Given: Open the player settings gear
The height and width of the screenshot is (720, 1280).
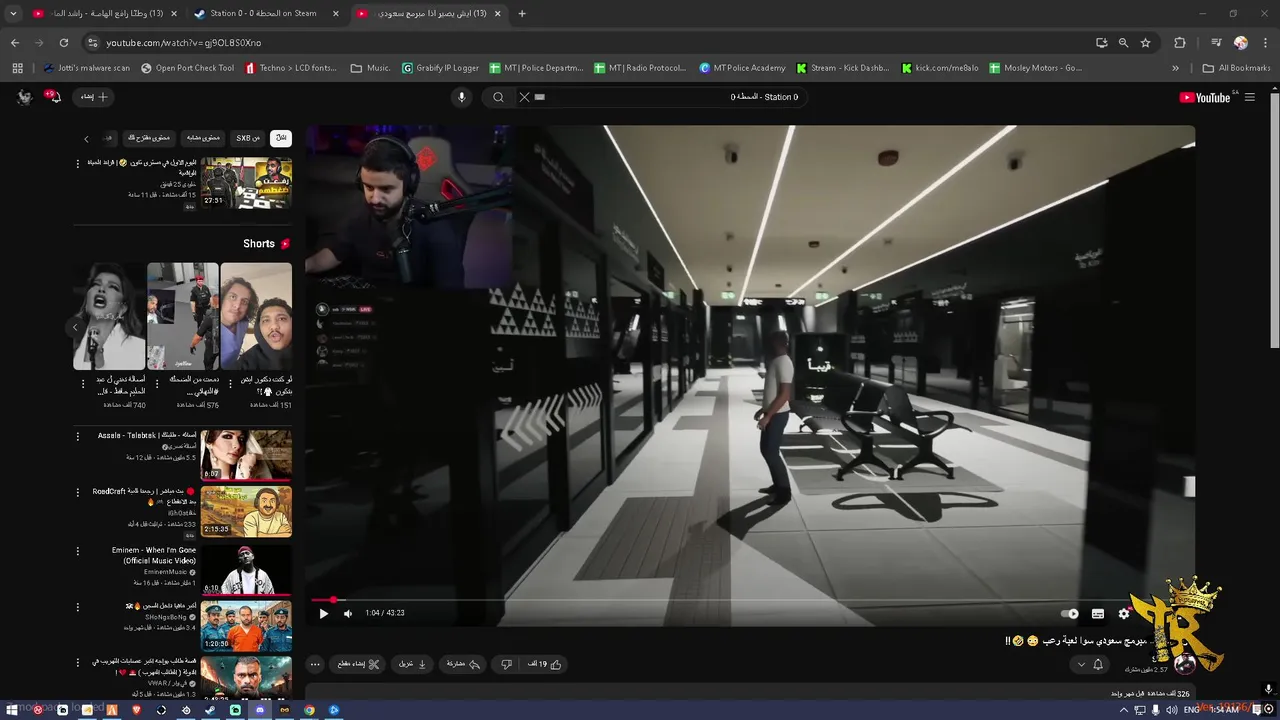Looking at the screenshot, I should pyautogui.click(x=1124, y=613).
